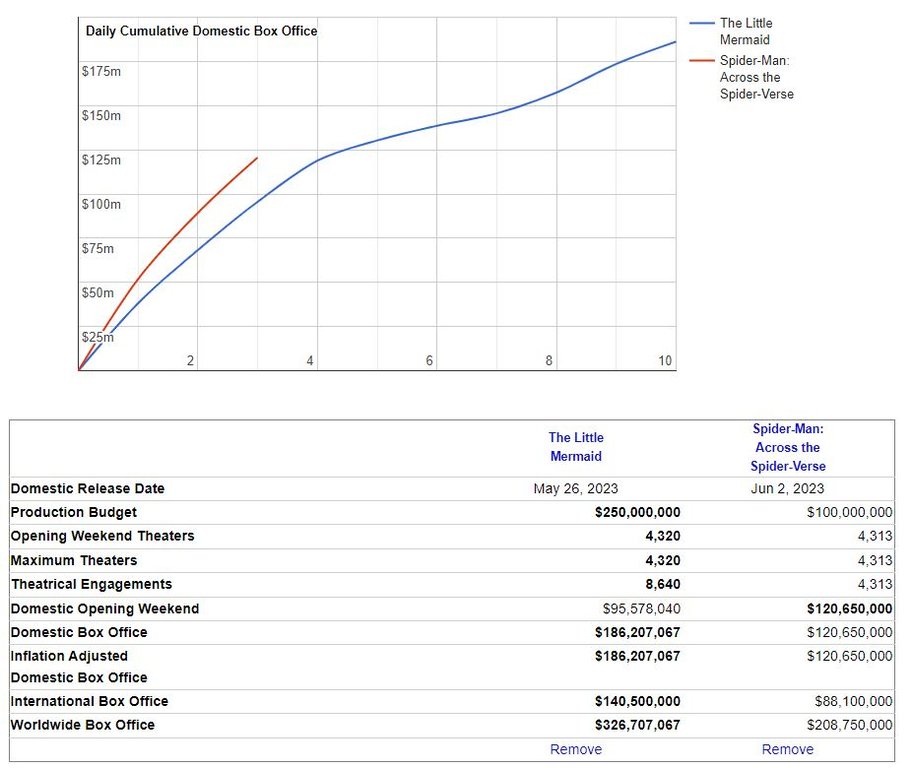Open Spider-Man: Across the Spider-Verse header link
912x768 pixels.
788,447
